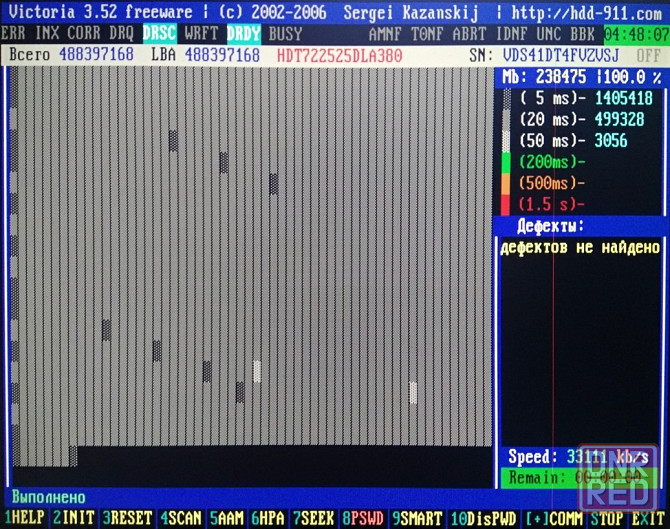Click the Victoria 3.52 freeware title

100,12
